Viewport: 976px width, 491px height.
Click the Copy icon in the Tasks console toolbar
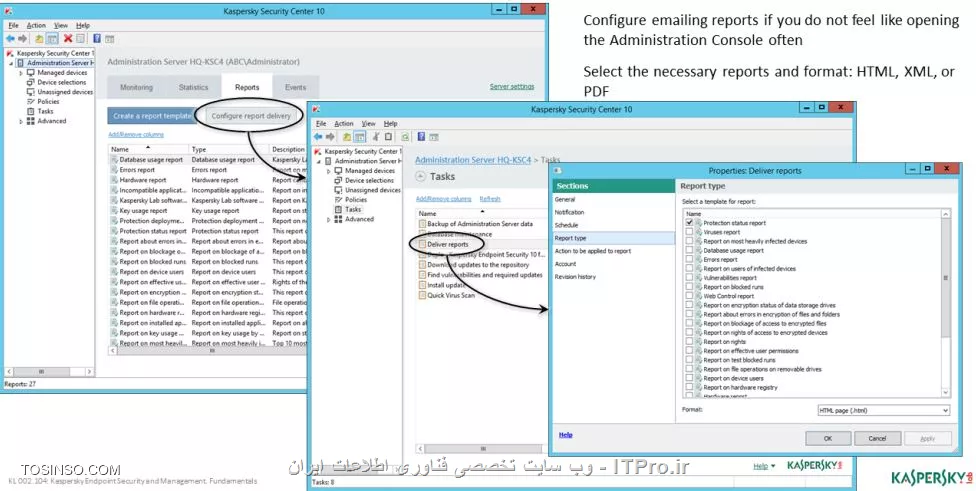388,137
